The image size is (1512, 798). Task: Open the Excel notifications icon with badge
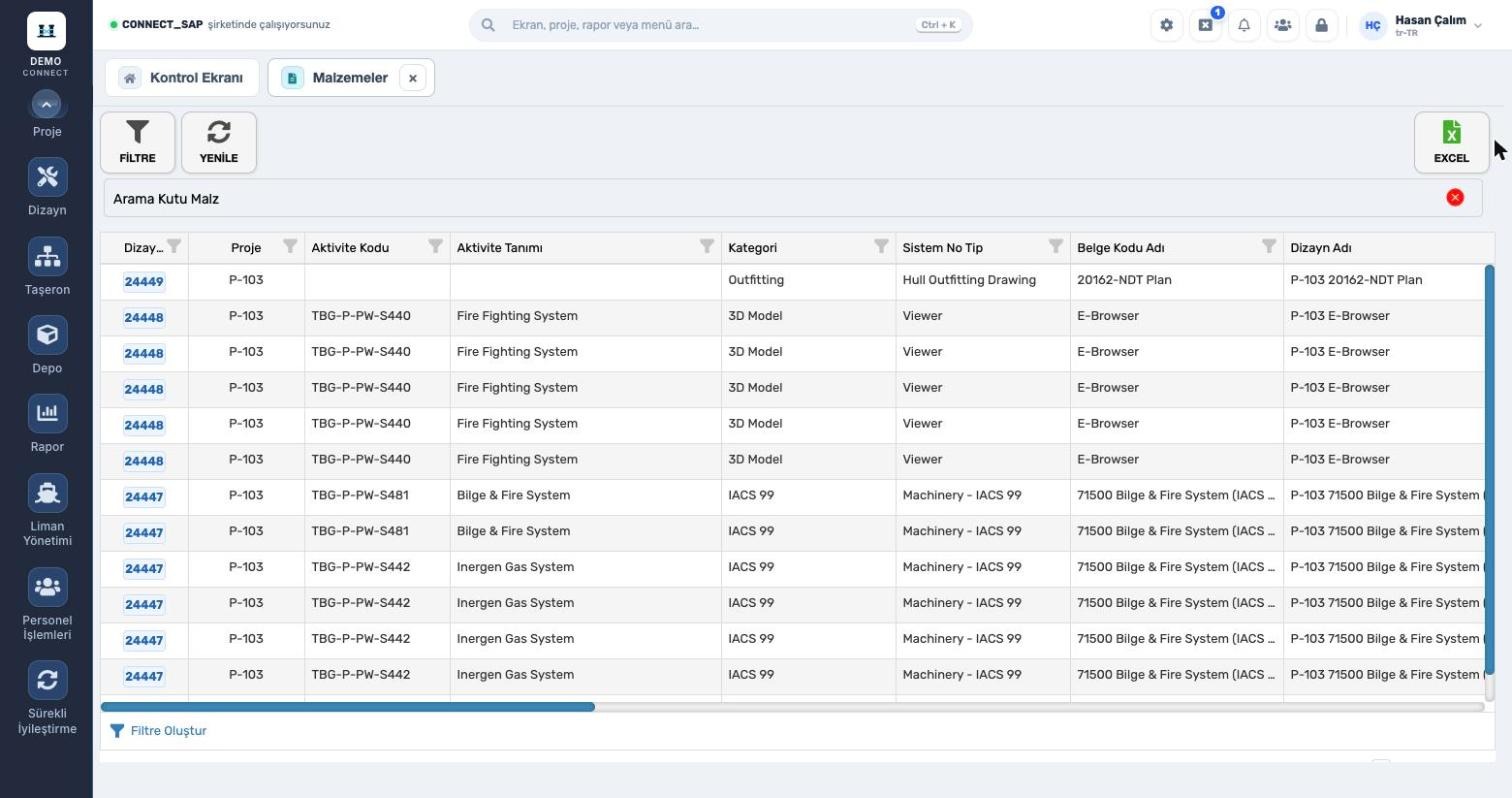[1205, 25]
